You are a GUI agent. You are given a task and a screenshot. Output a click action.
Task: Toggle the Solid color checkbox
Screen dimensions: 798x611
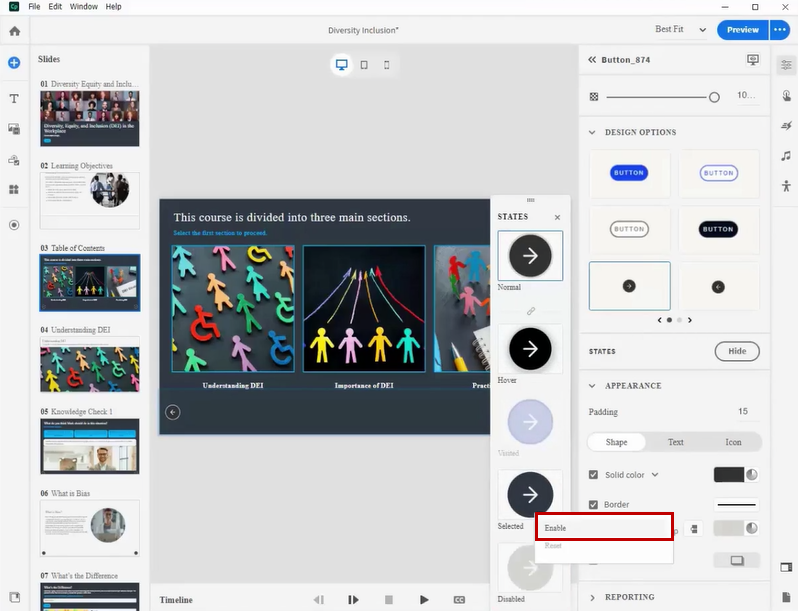[x=593, y=475]
